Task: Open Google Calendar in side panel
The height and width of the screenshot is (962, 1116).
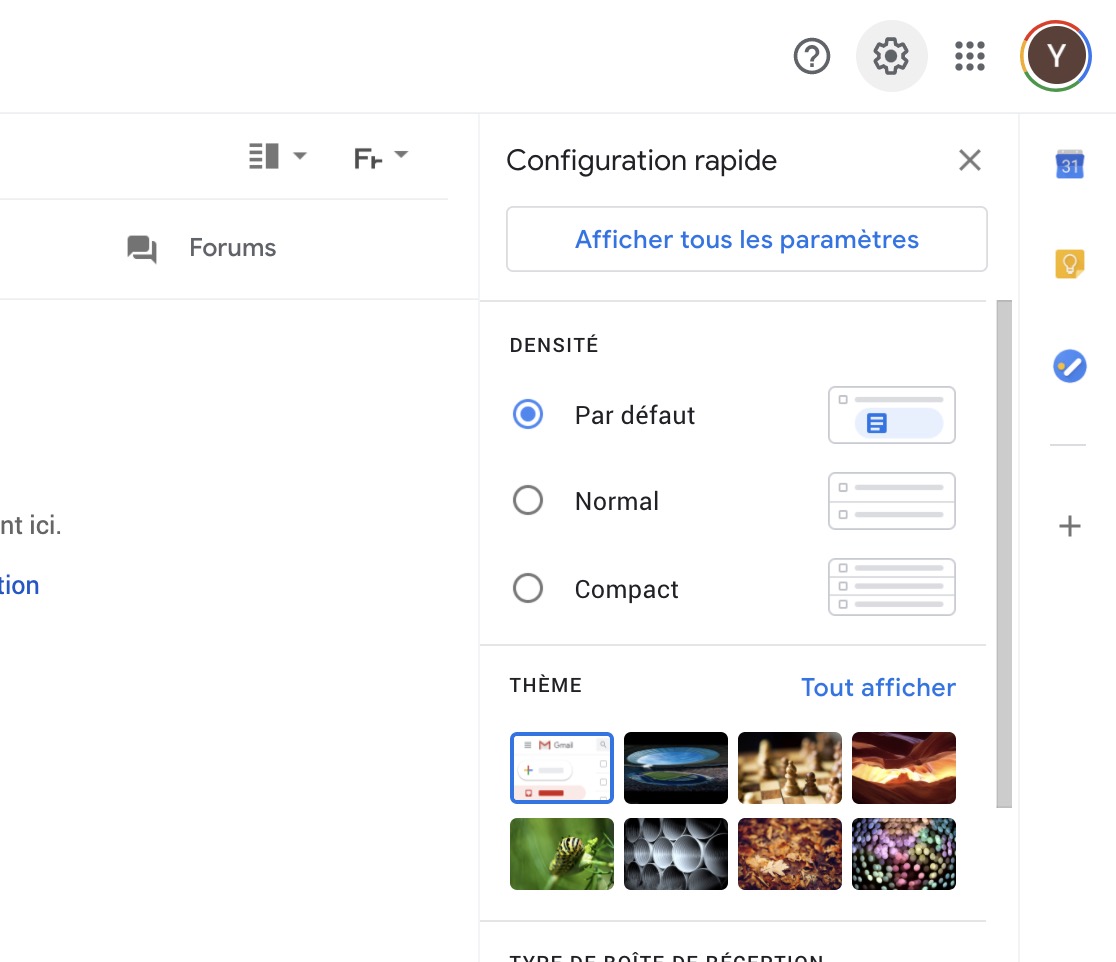Action: coord(1069,164)
